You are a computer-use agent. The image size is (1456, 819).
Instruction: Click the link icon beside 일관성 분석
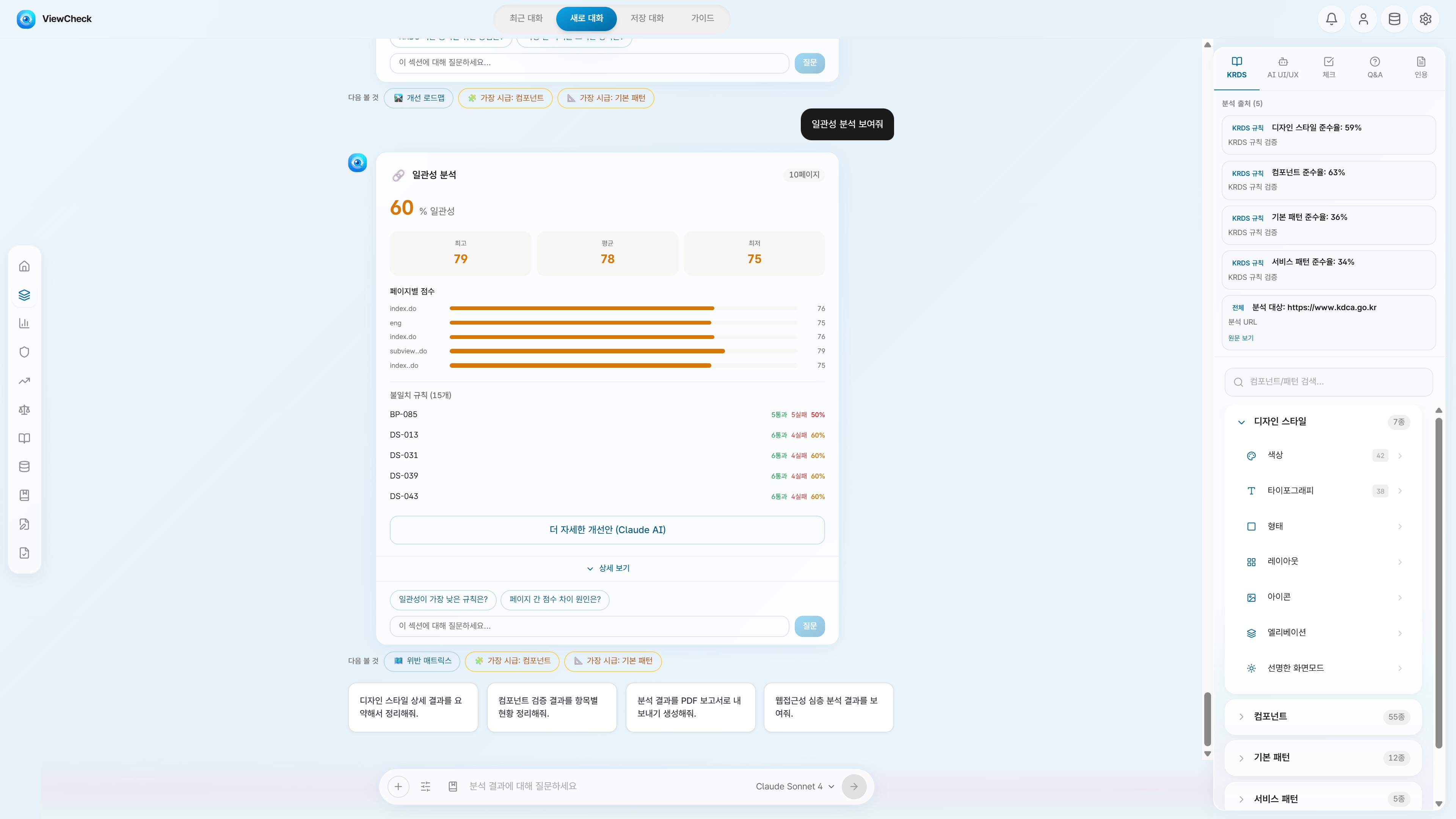coord(399,175)
